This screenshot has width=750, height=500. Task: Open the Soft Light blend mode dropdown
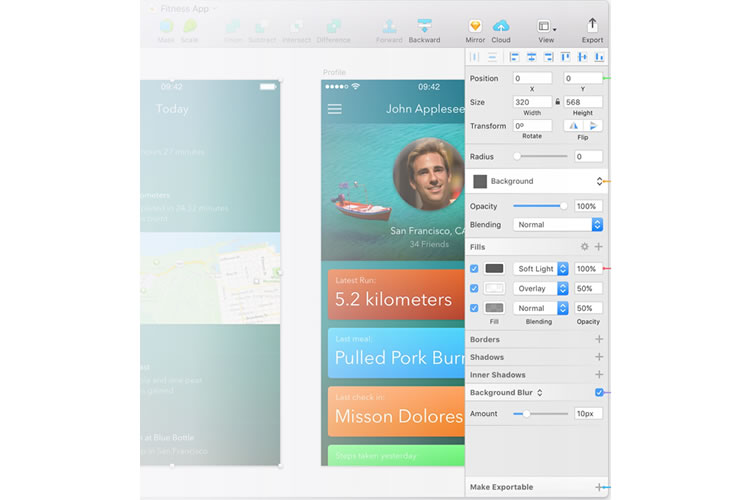click(541, 269)
